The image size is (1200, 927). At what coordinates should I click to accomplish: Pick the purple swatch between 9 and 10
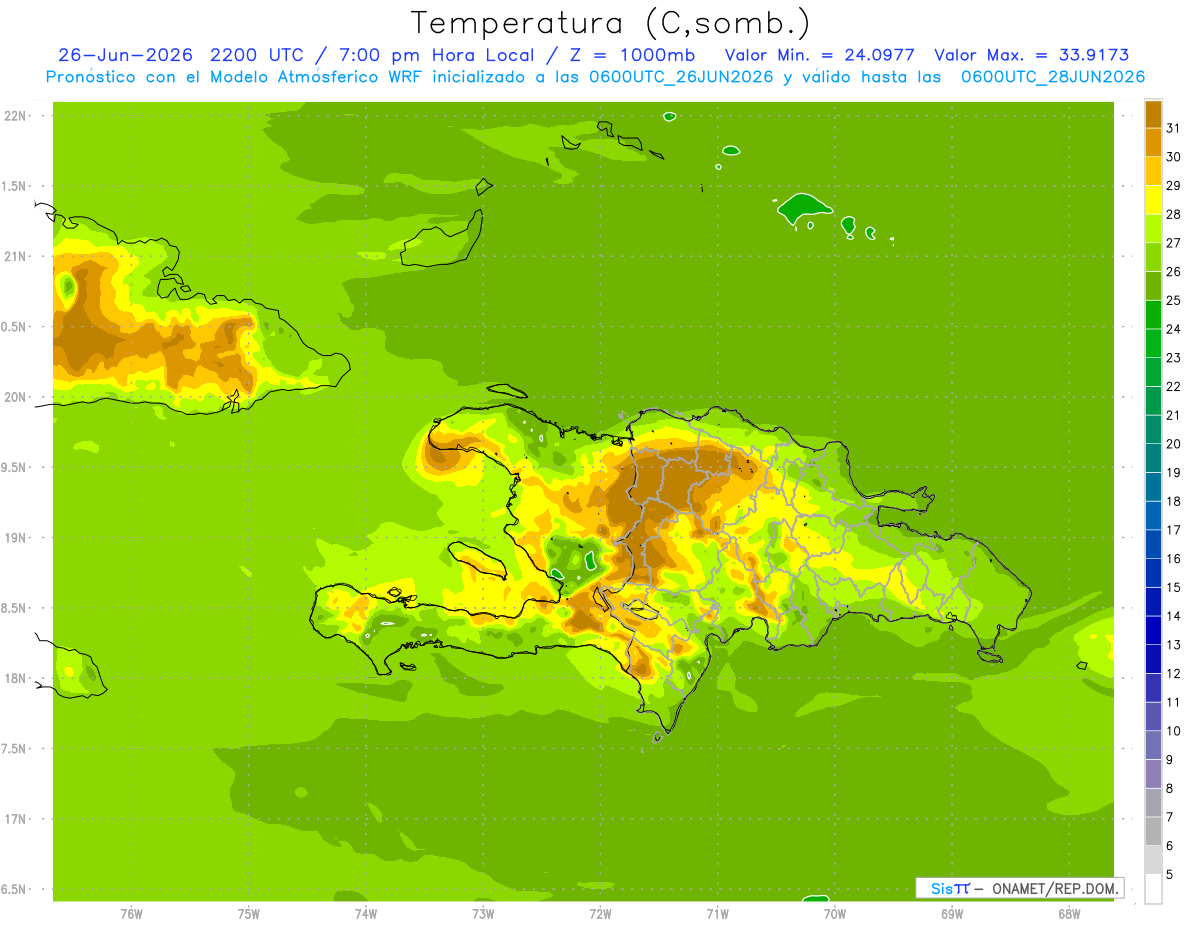(x=1153, y=745)
